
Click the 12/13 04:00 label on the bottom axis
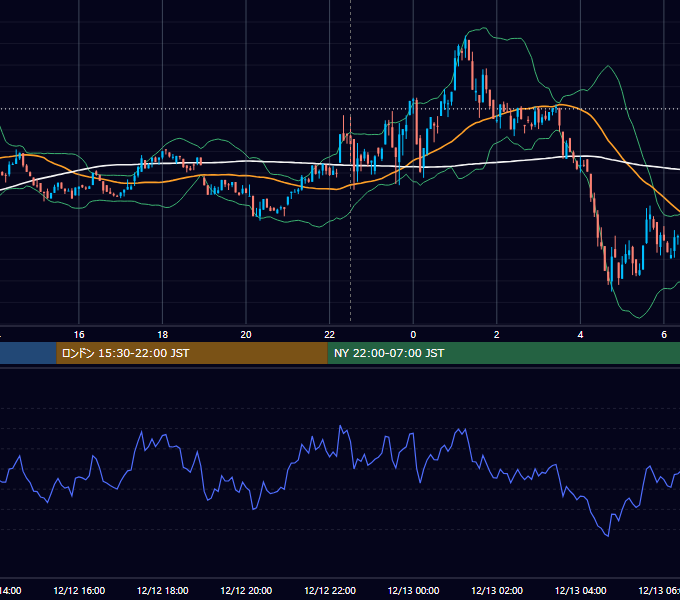(580, 590)
